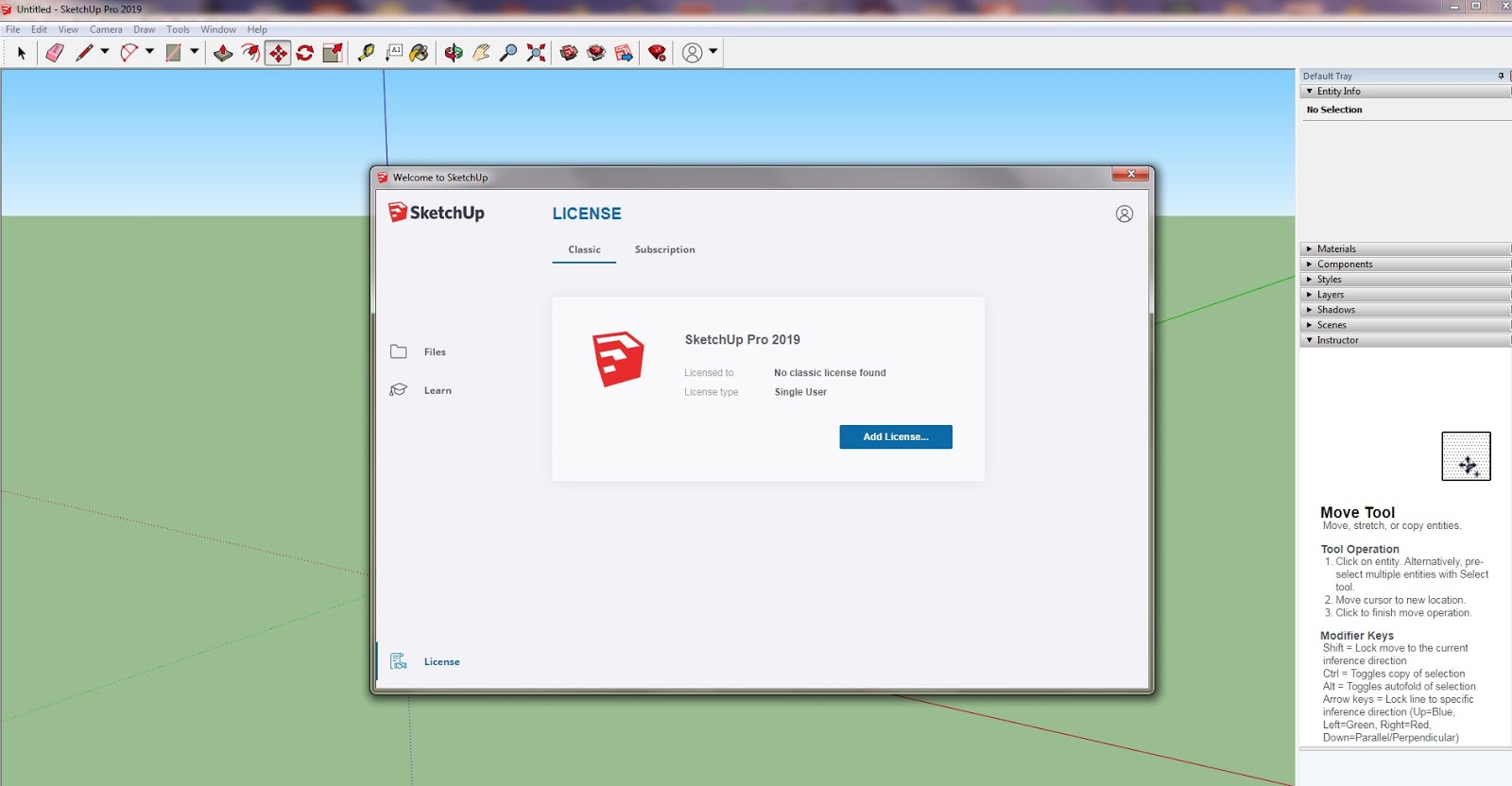Image resolution: width=1512 pixels, height=786 pixels.
Task: Open the Edit menu
Action: pos(39,29)
